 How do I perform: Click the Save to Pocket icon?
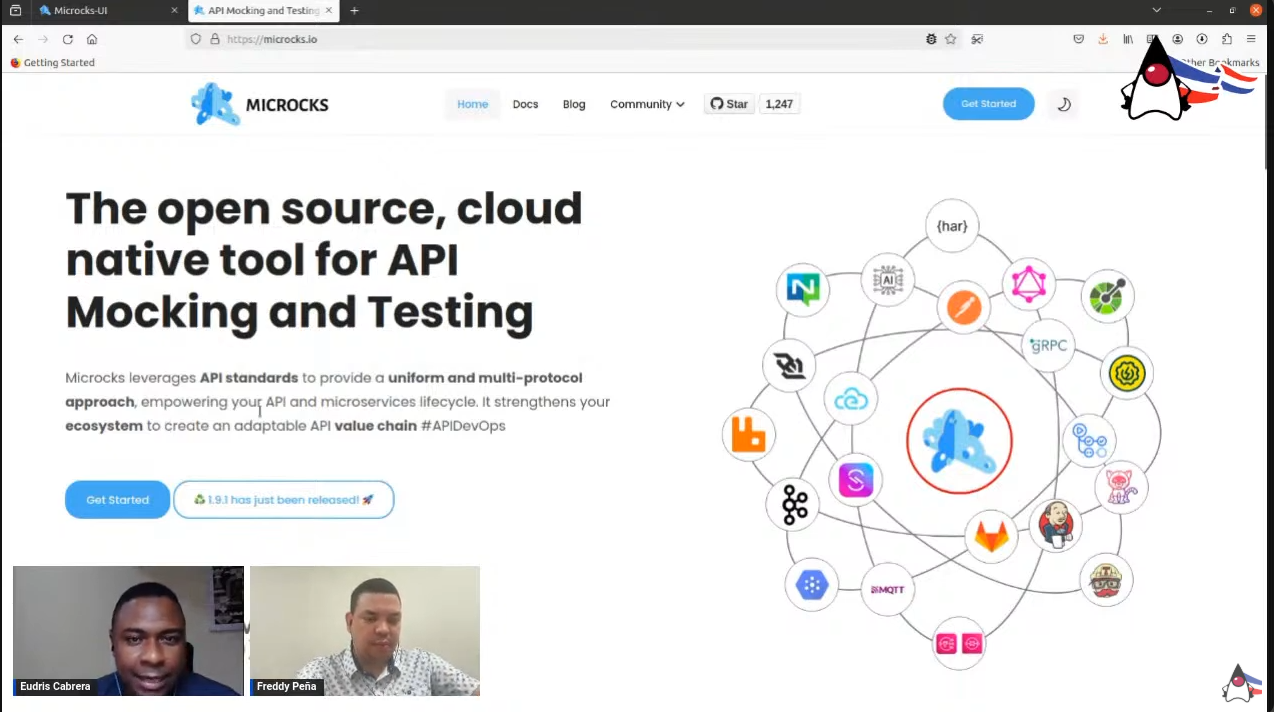(x=1079, y=39)
